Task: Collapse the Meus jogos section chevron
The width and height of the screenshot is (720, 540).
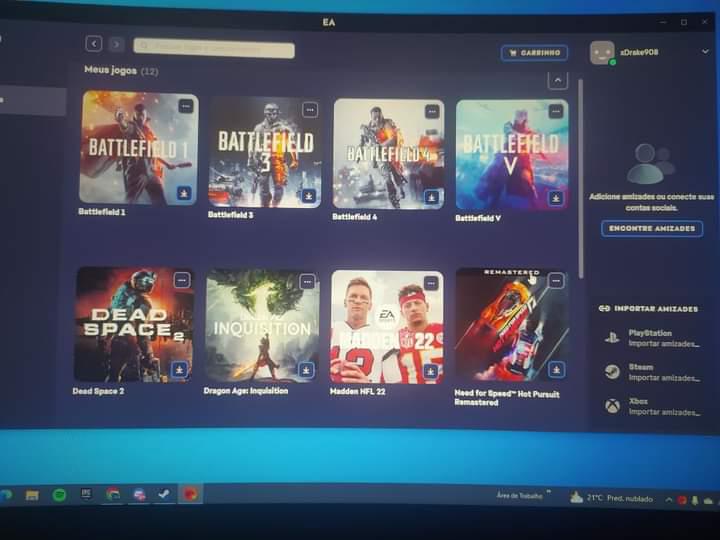Action: (x=557, y=80)
